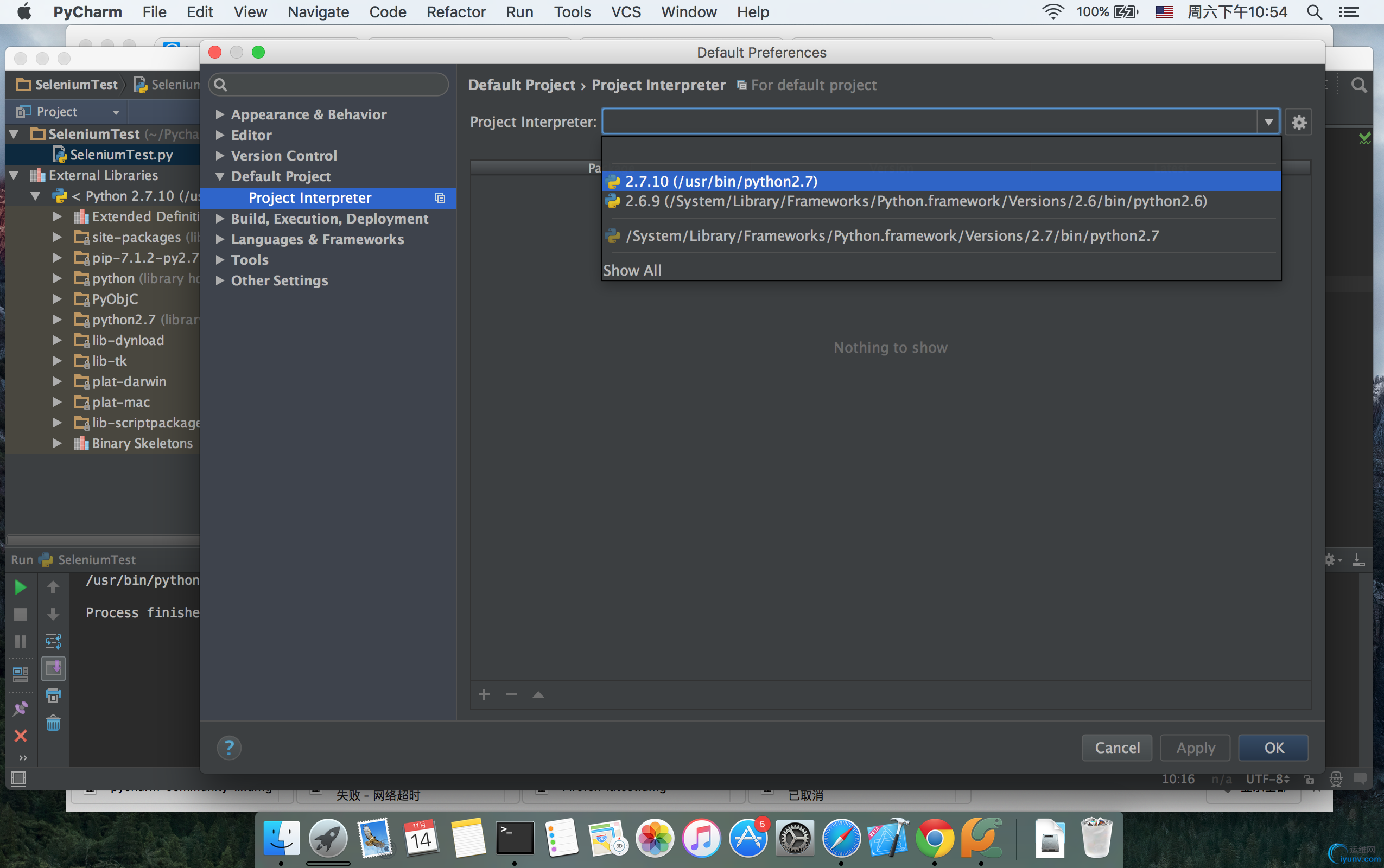Click the Pause icon in Run panel
Screen dimensions: 1384x868
click(x=20, y=641)
